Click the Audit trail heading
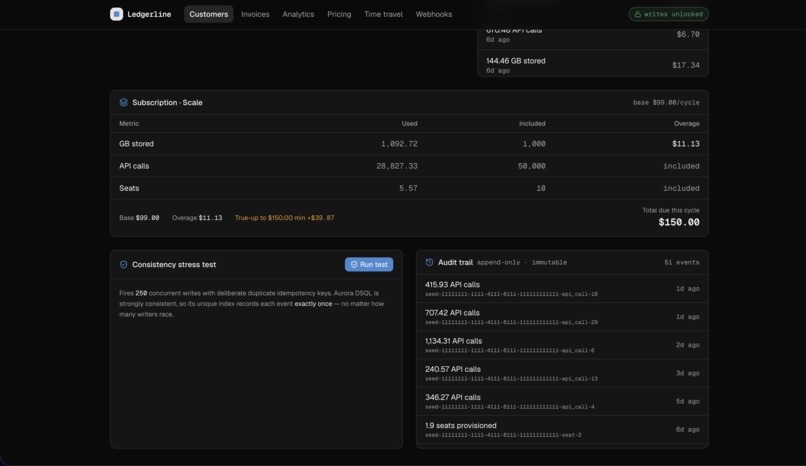Screen dimensions: 806x466 pyautogui.click(x=455, y=263)
